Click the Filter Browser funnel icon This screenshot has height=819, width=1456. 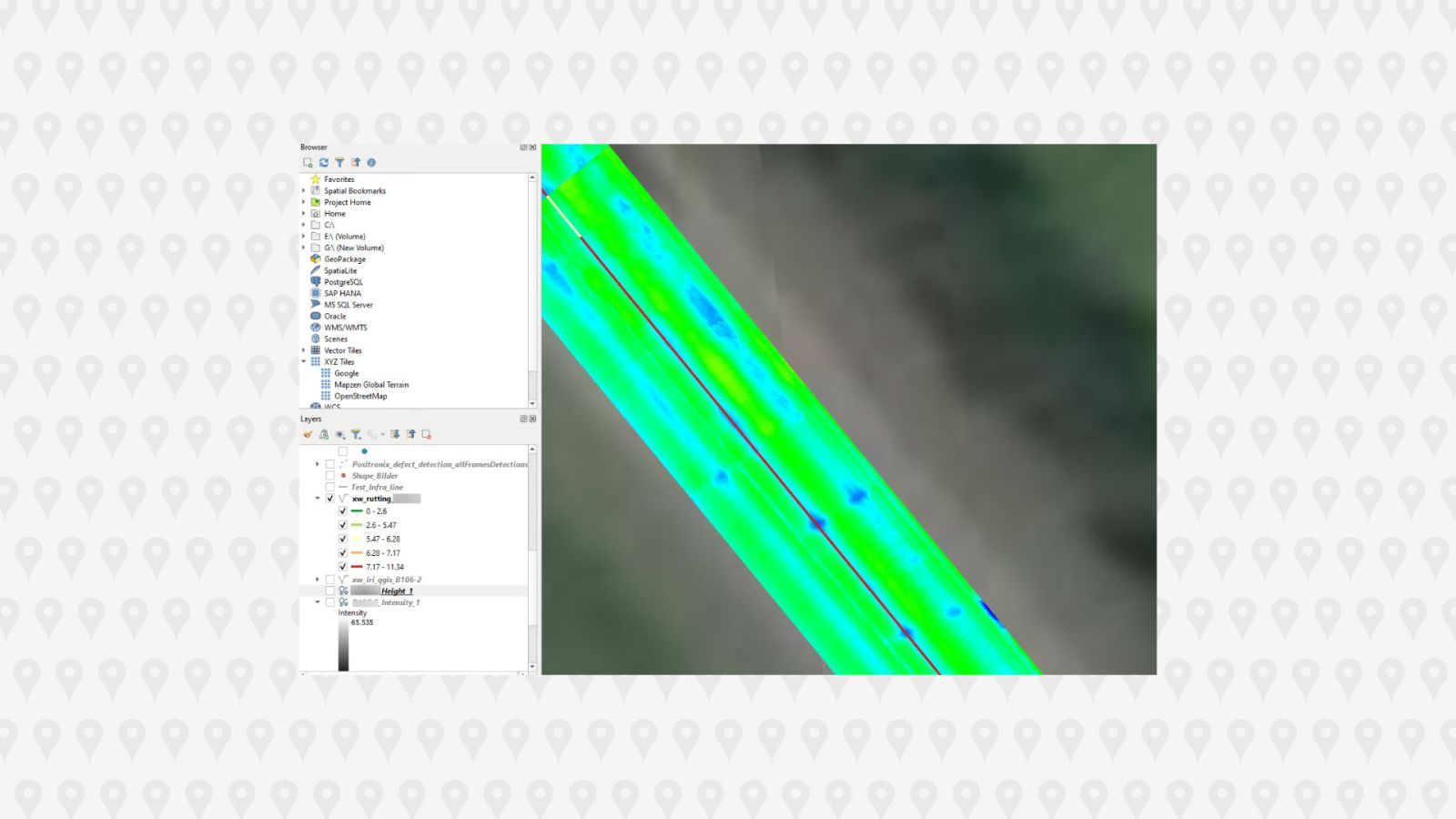339,163
